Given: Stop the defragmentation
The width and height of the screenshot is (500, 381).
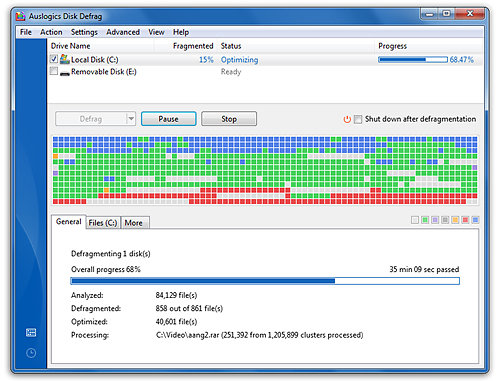Looking at the screenshot, I should click(229, 119).
